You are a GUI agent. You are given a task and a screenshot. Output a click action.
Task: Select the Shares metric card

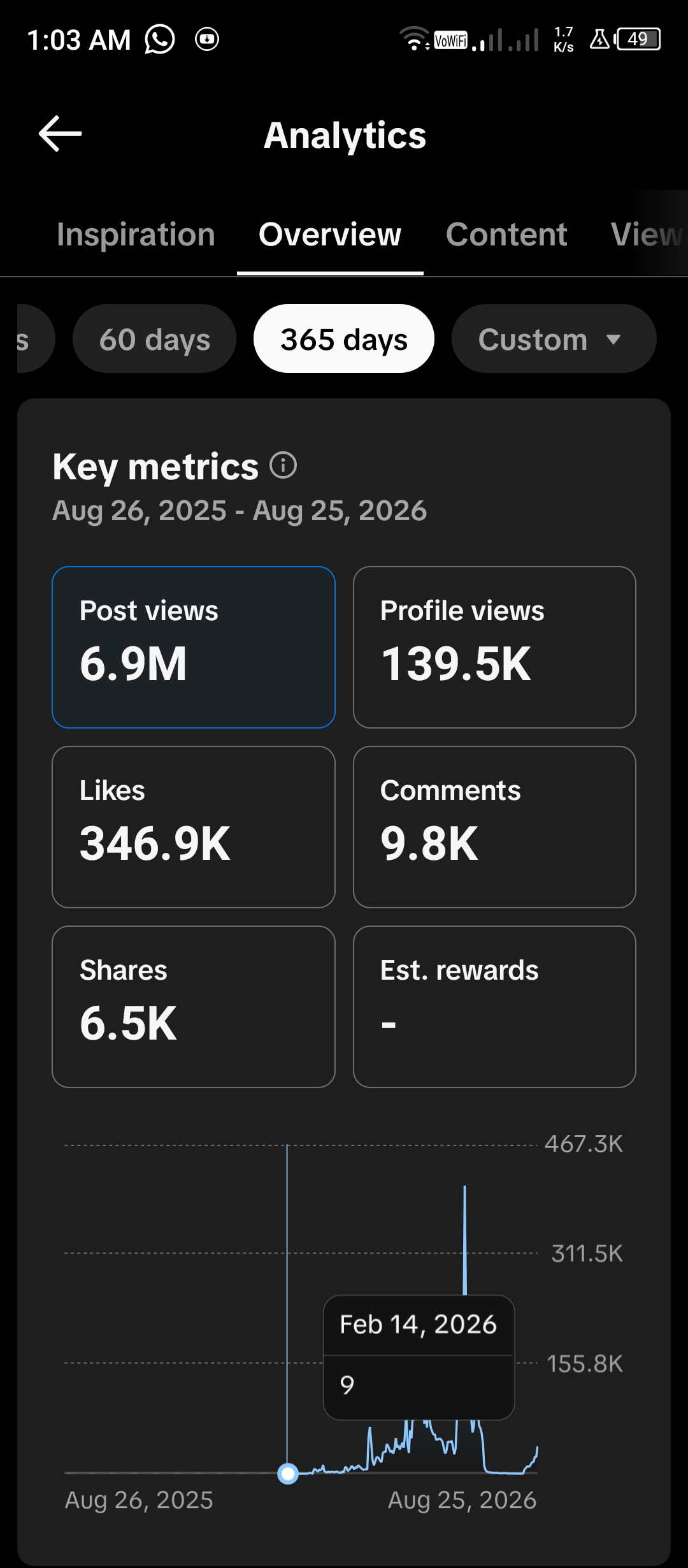[x=194, y=1006]
